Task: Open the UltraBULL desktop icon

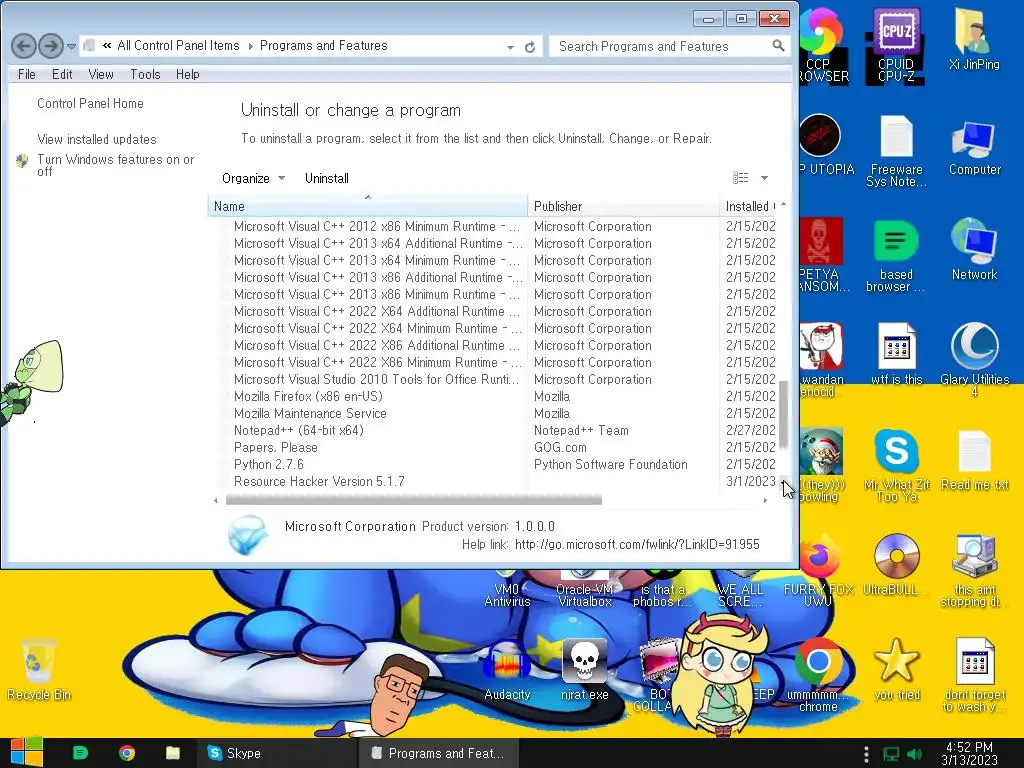Action: click(x=896, y=565)
